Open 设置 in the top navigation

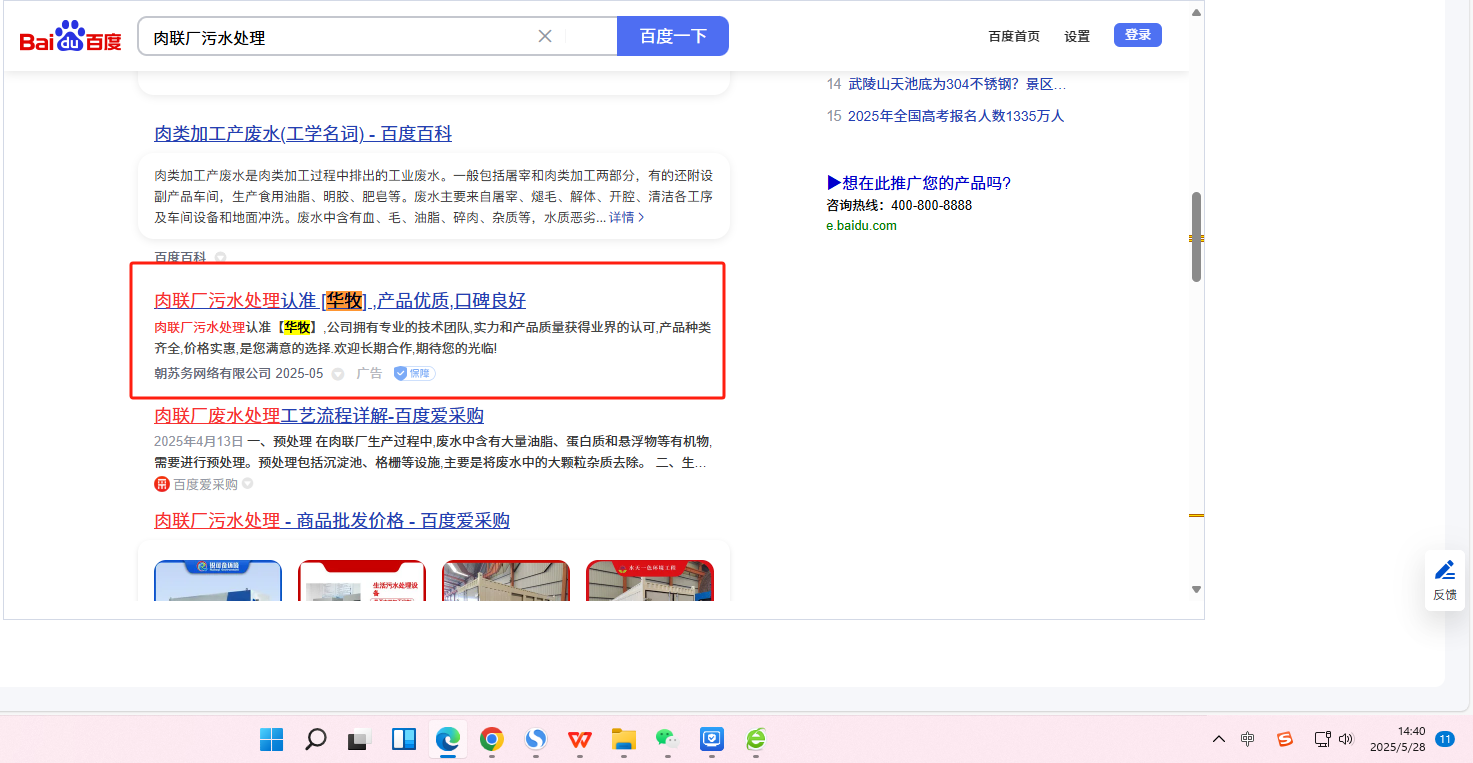1077,36
